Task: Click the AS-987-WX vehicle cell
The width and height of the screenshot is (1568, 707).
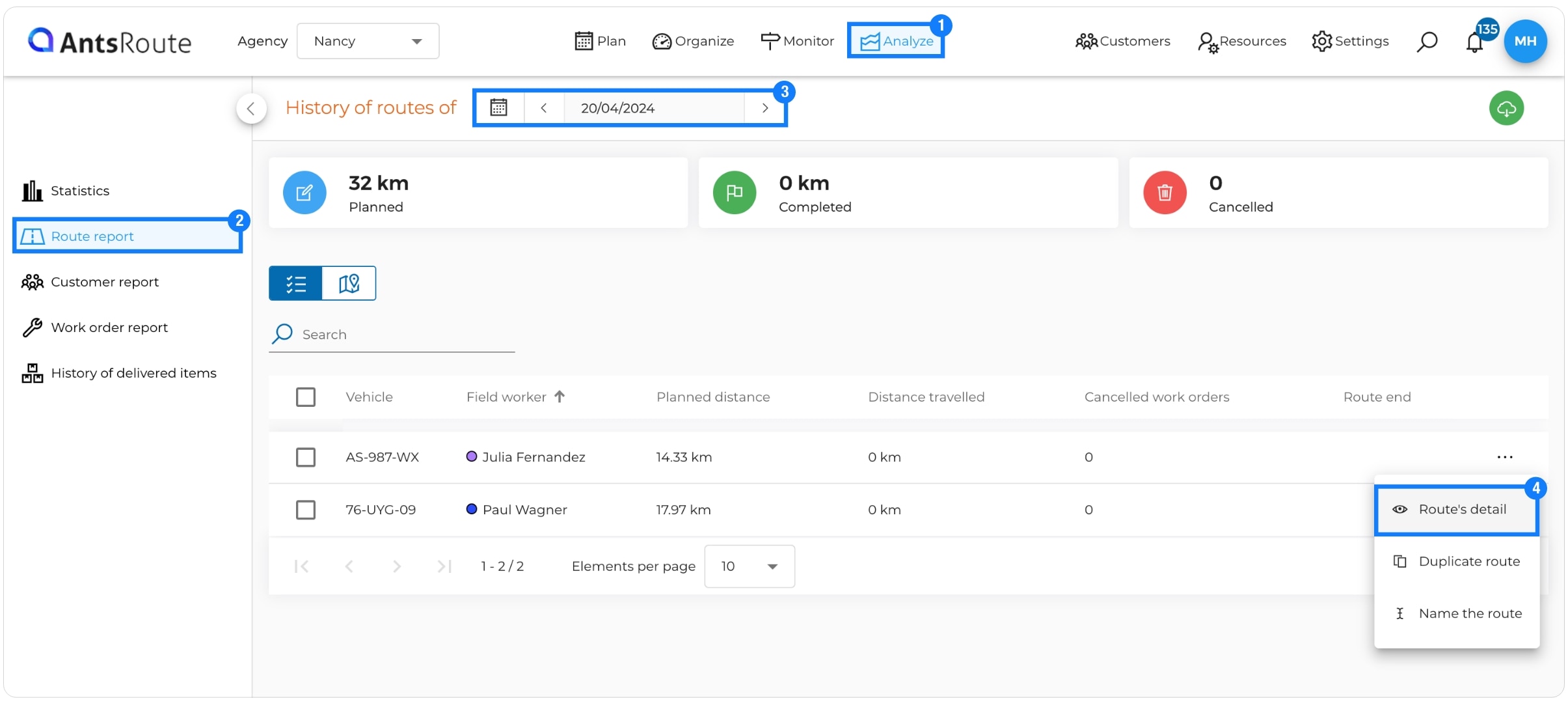Action: (x=382, y=457)
